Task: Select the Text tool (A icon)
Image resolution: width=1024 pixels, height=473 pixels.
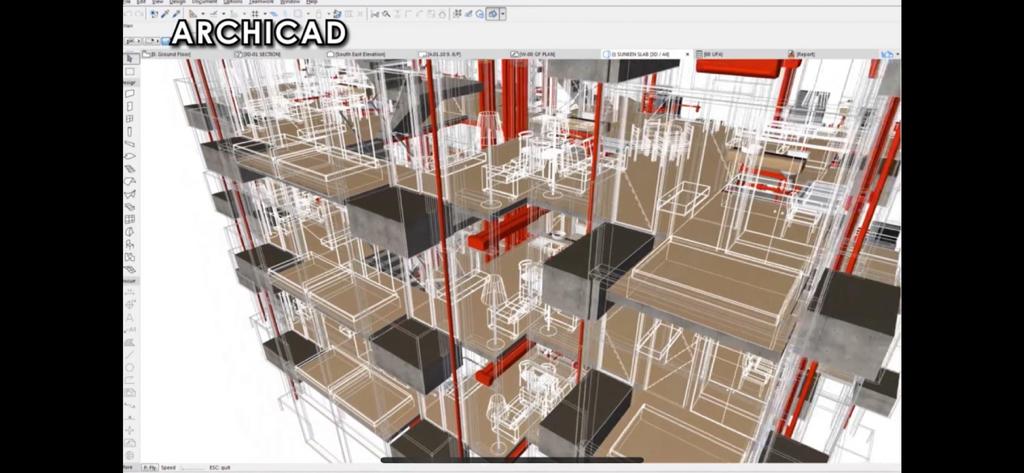Action: pos(129,318)
